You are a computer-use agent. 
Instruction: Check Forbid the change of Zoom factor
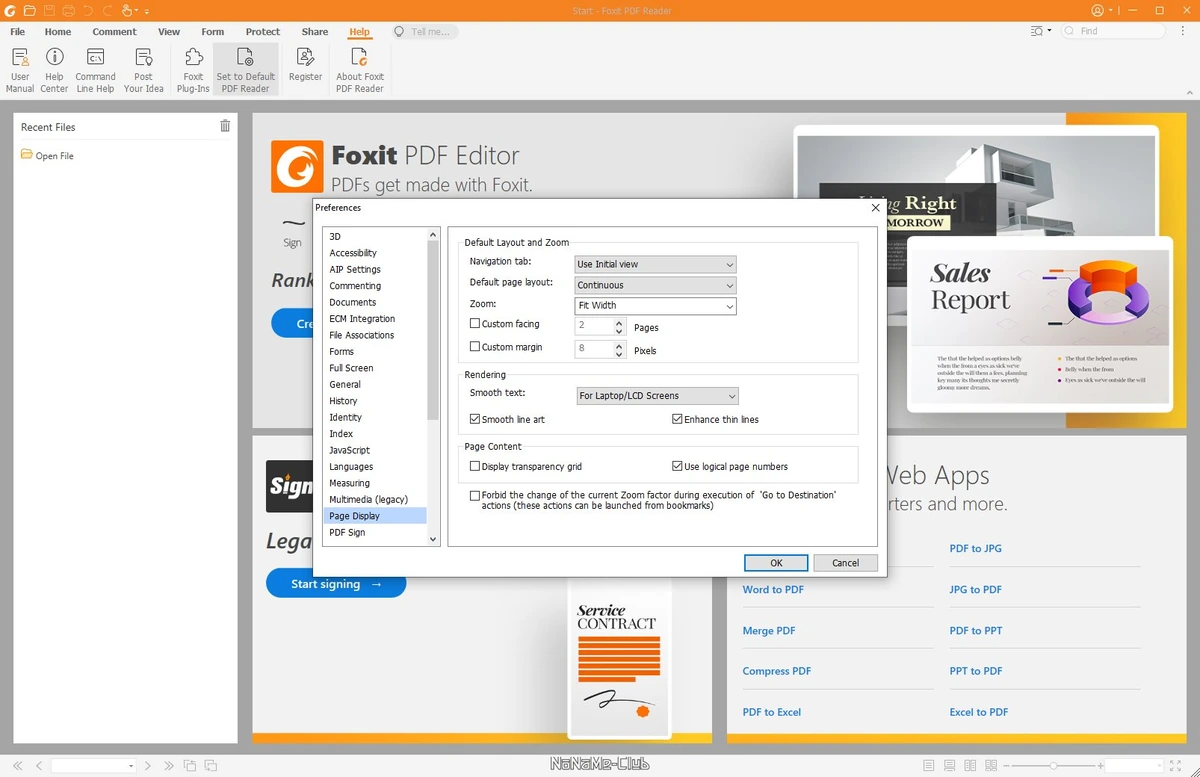475,495
